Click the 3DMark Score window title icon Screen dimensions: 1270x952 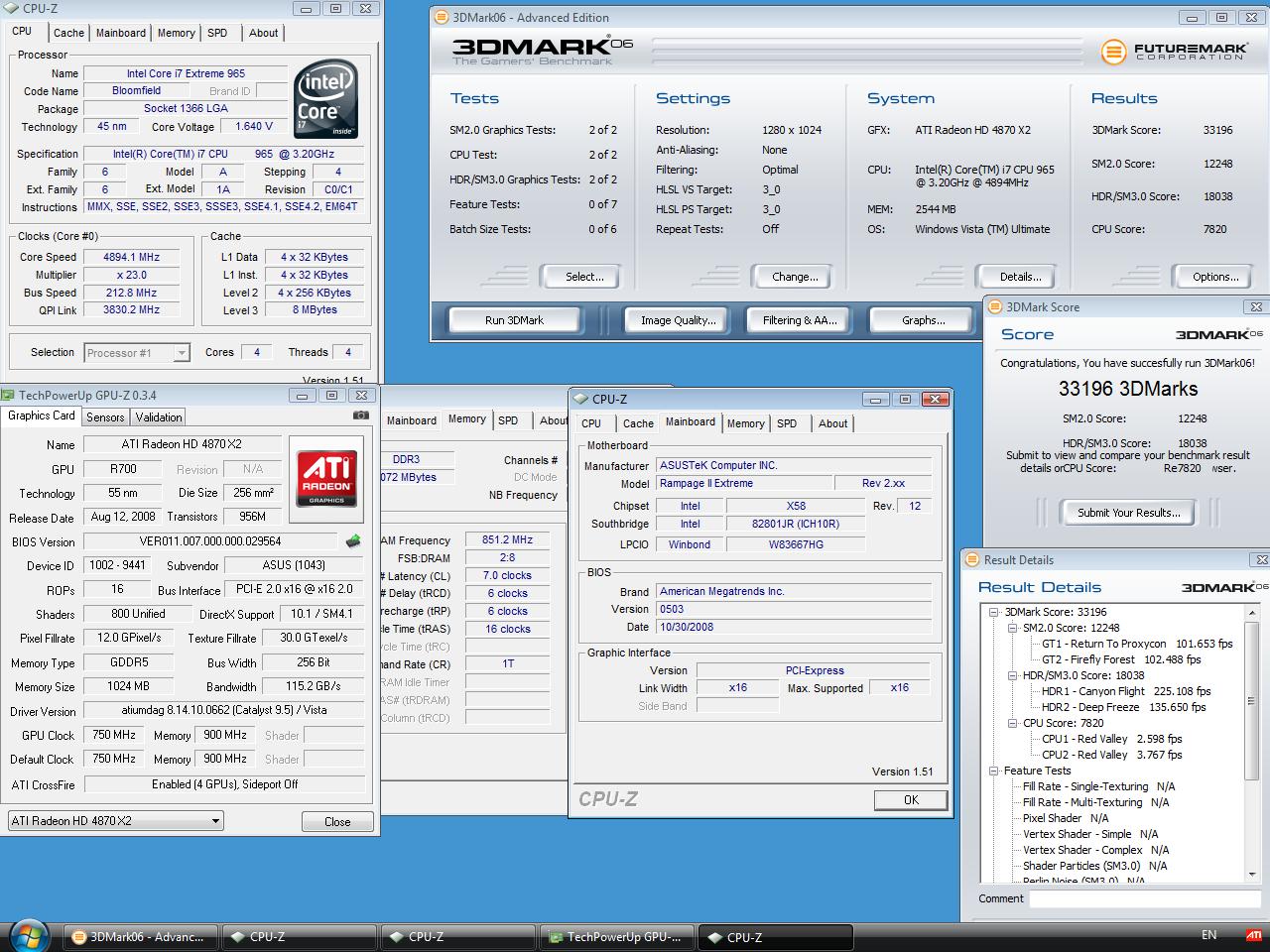(995, 307)
